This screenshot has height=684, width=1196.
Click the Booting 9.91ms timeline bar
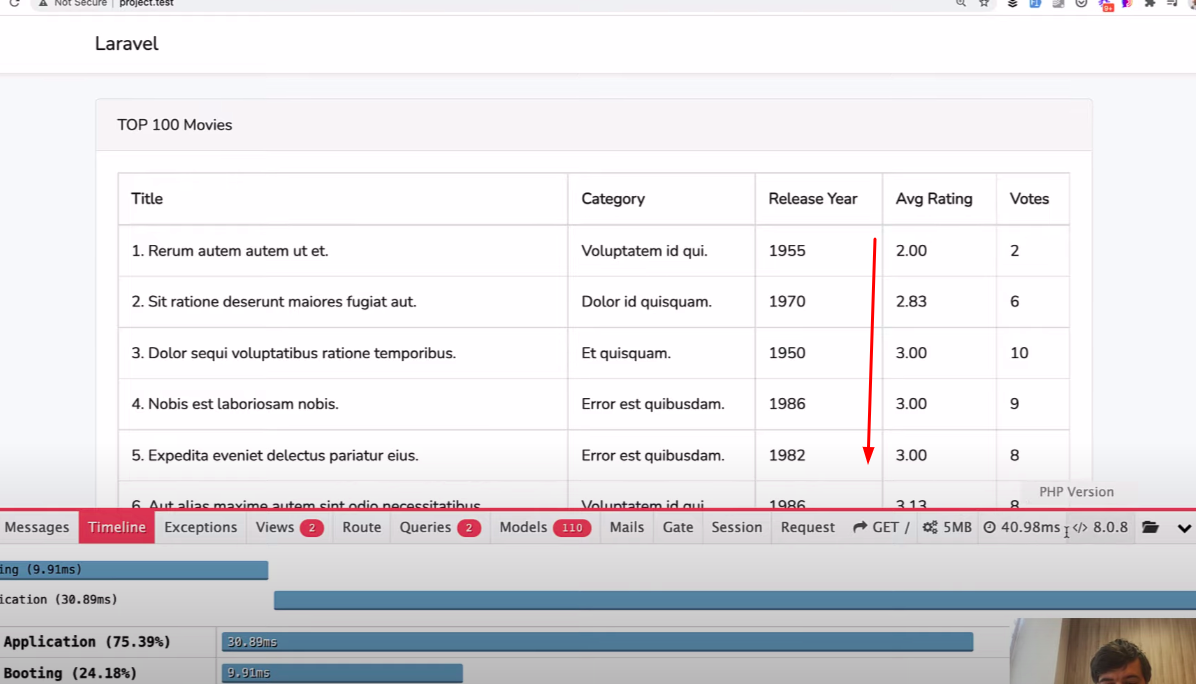pos(340,673)
